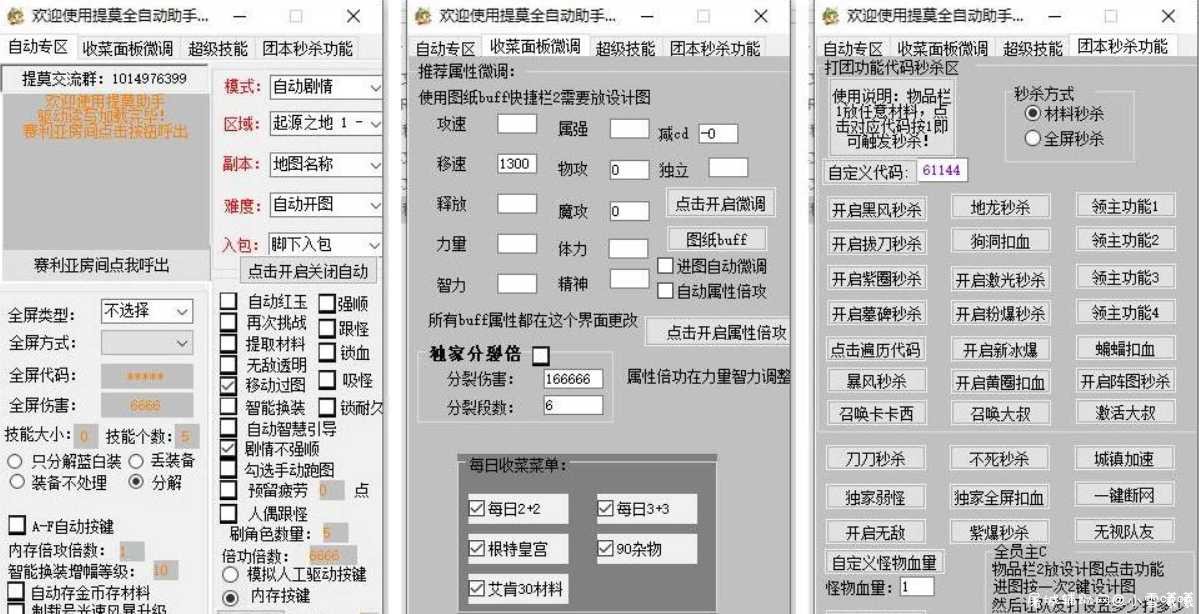Tick the 自动属性倍攻 checkbox
Image resolution: width=1199 pixels, height=614 pixels.
(665, 291)
